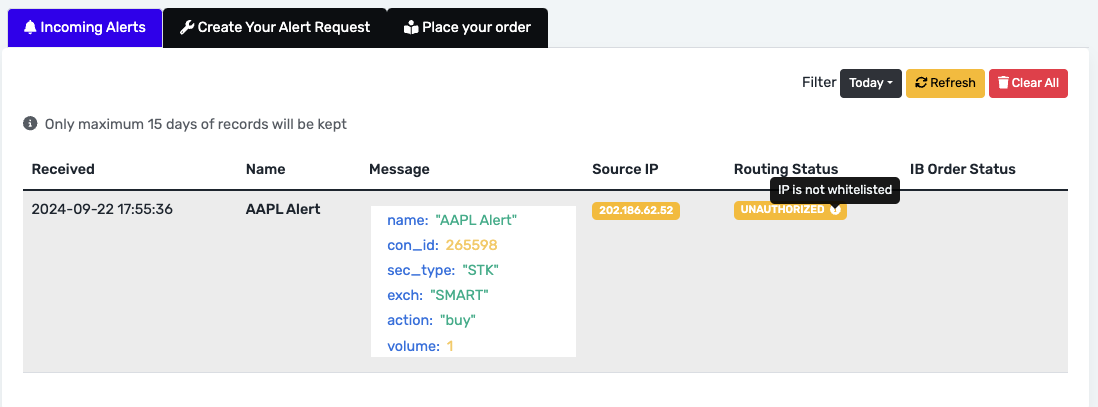Screen dimensions: 1098x407
Task: Click the warning icon in UNAUTHORIZED badge
Action: (835, 209)
